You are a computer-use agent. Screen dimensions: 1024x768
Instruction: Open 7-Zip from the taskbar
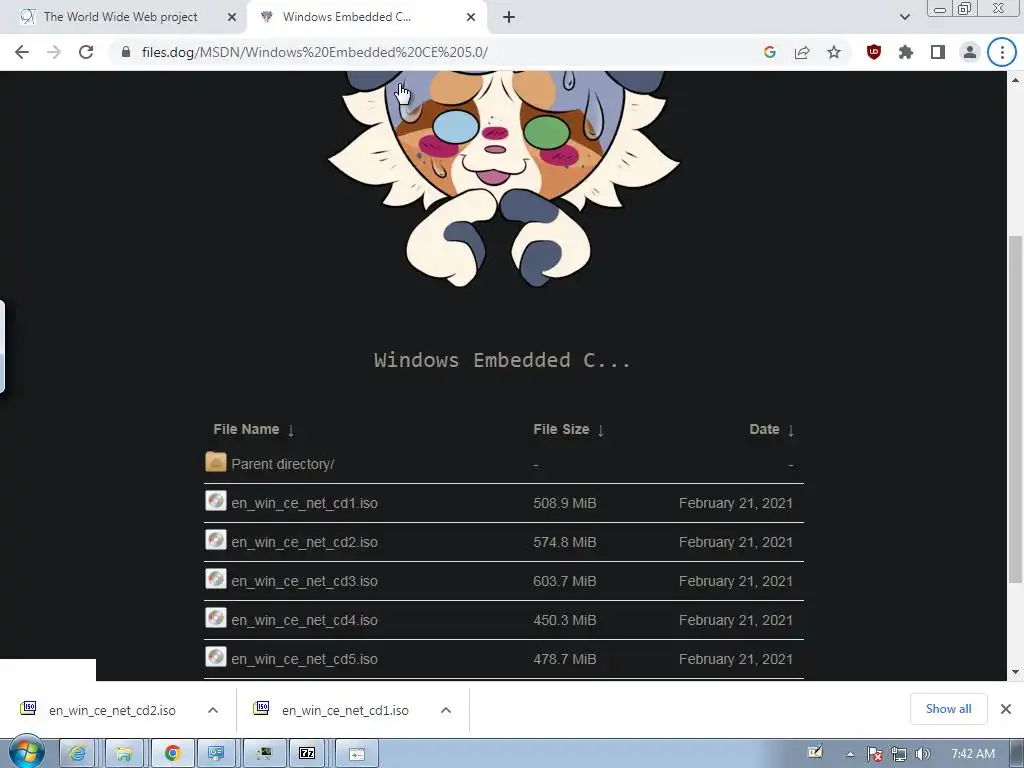(307, 754)
